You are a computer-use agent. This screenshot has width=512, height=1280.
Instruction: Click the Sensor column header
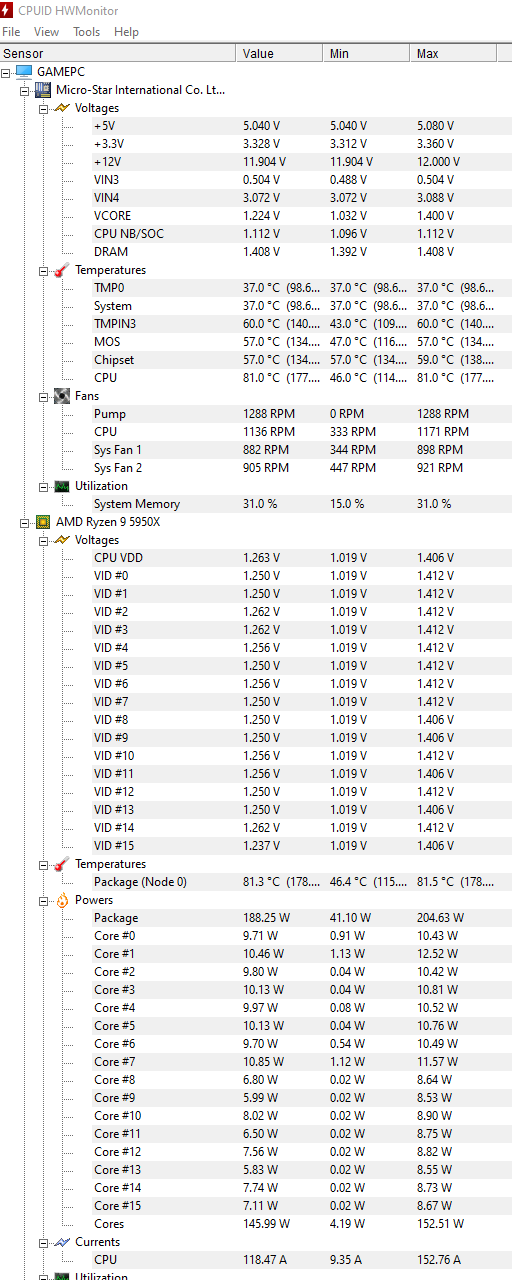click(119, 54)
